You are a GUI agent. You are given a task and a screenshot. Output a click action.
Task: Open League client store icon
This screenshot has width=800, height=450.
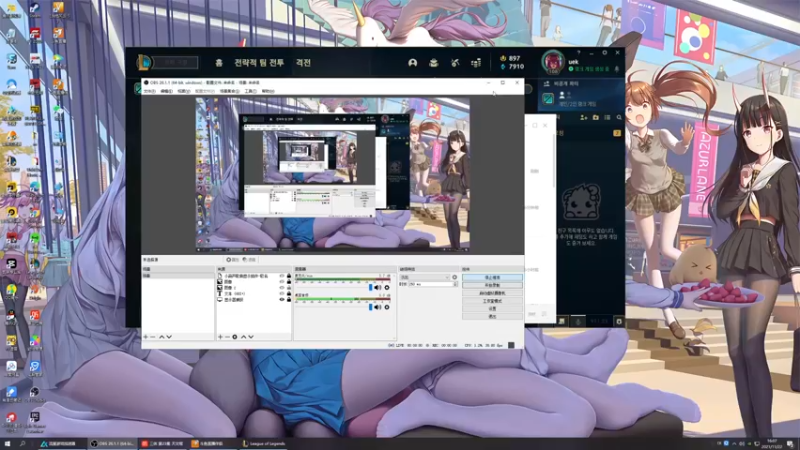(476, 63)
